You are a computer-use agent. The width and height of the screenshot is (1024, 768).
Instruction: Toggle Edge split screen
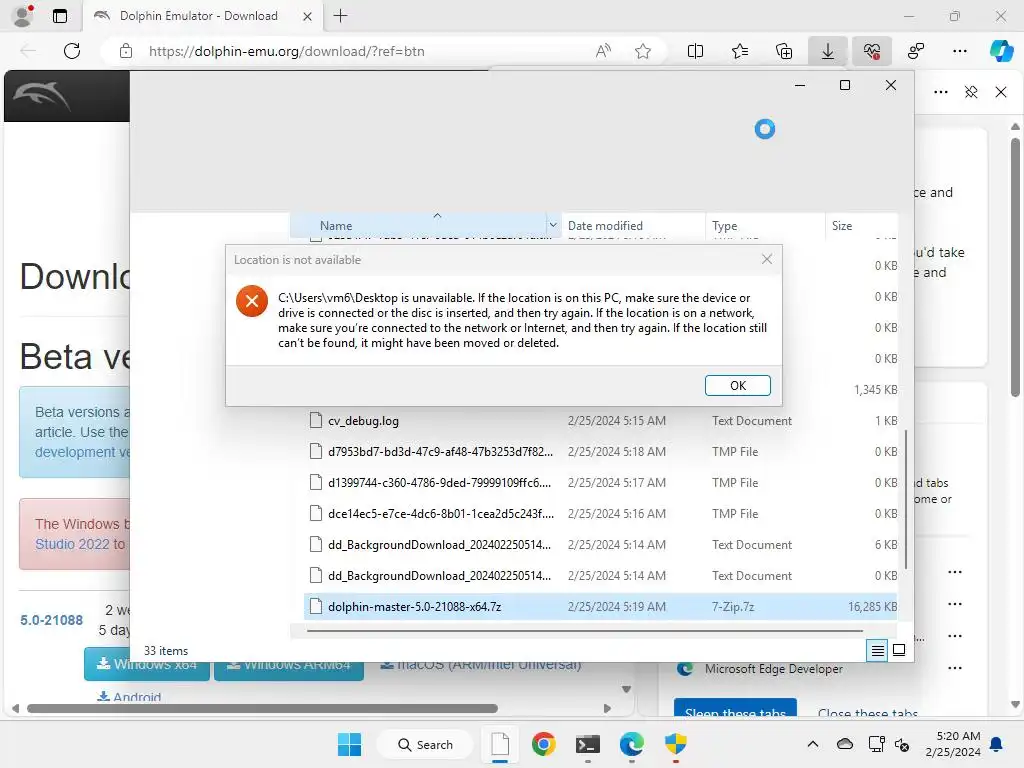coord(696,51)
